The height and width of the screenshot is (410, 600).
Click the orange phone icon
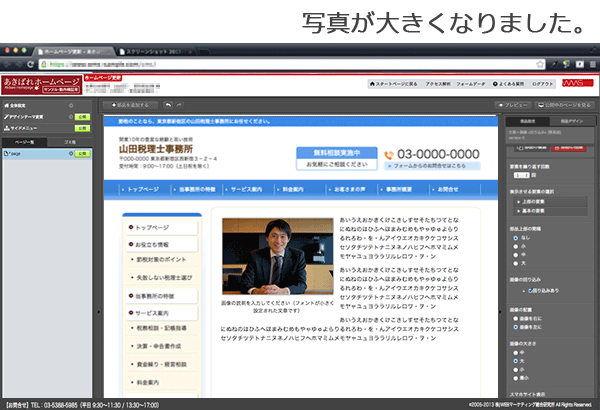[x=391, y=155]
